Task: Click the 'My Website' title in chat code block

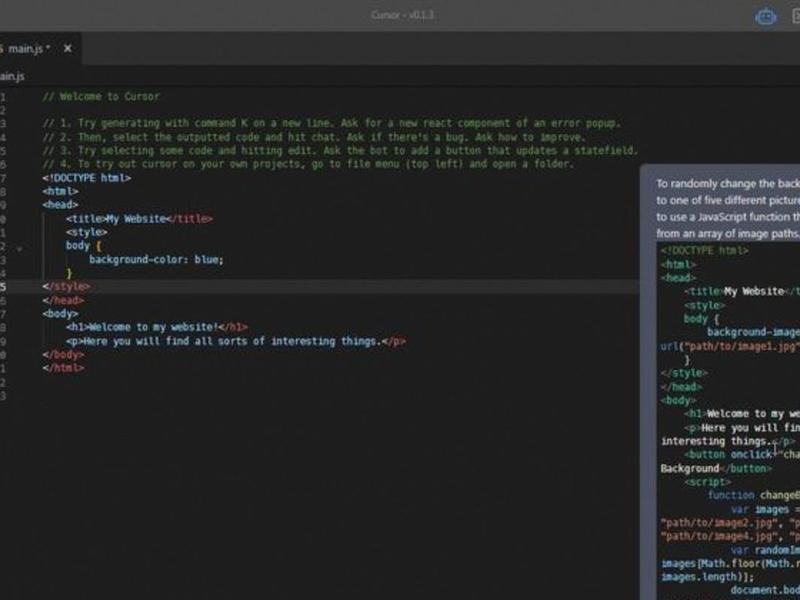Action: click(x=754, y=291)
